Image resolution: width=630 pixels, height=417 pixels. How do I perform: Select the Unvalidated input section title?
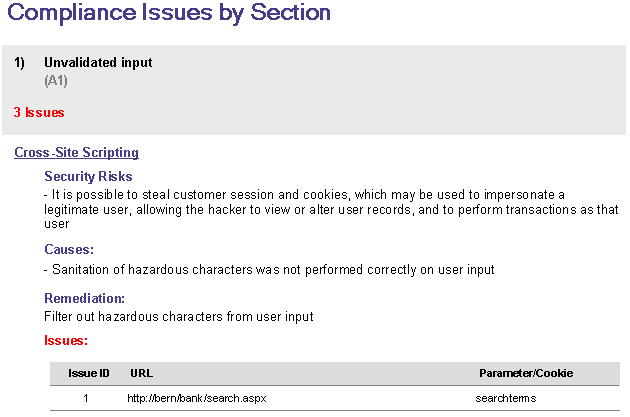click(98, 62)
